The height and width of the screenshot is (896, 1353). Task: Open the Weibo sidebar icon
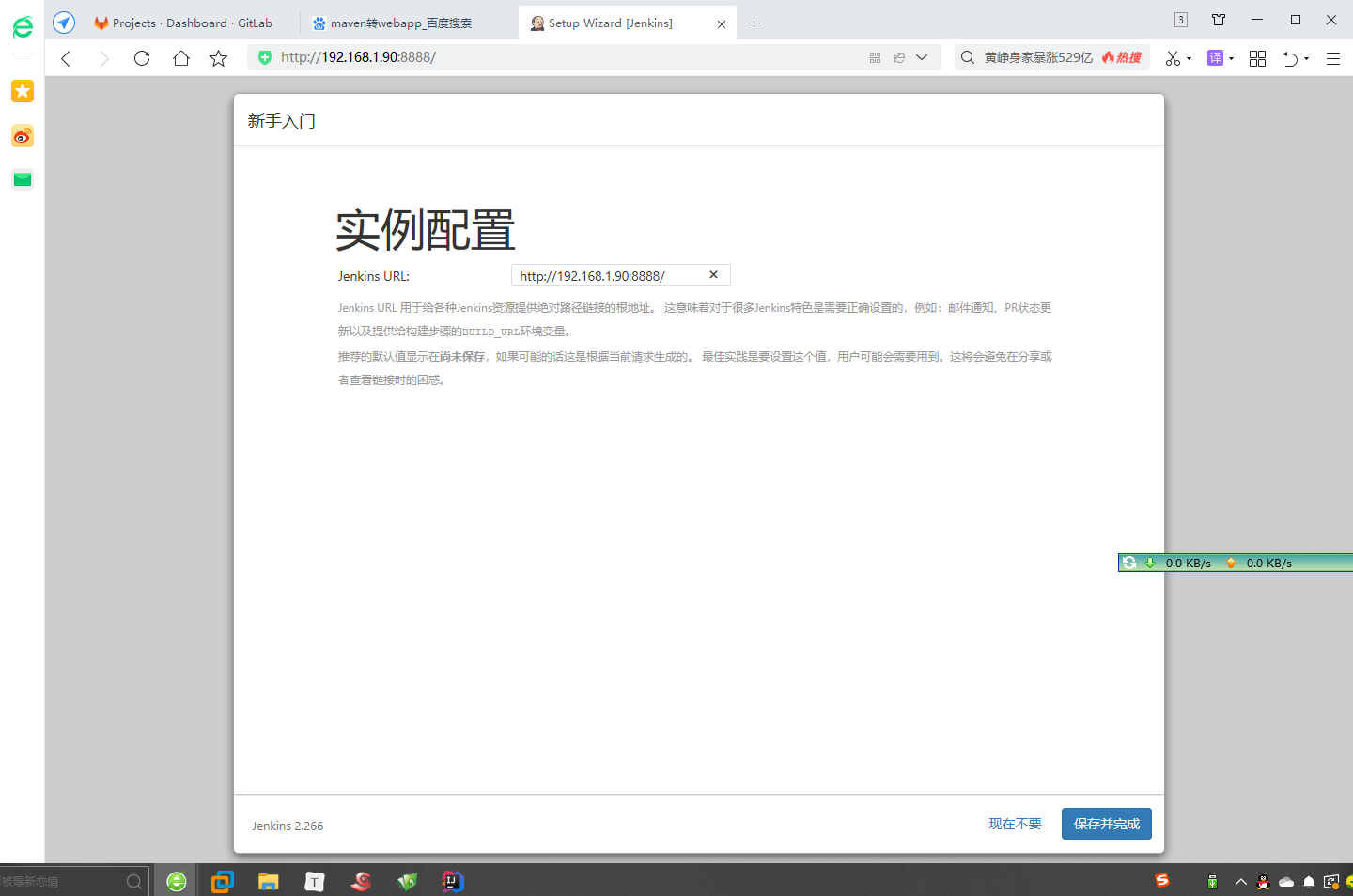click(x=23, y=136)
